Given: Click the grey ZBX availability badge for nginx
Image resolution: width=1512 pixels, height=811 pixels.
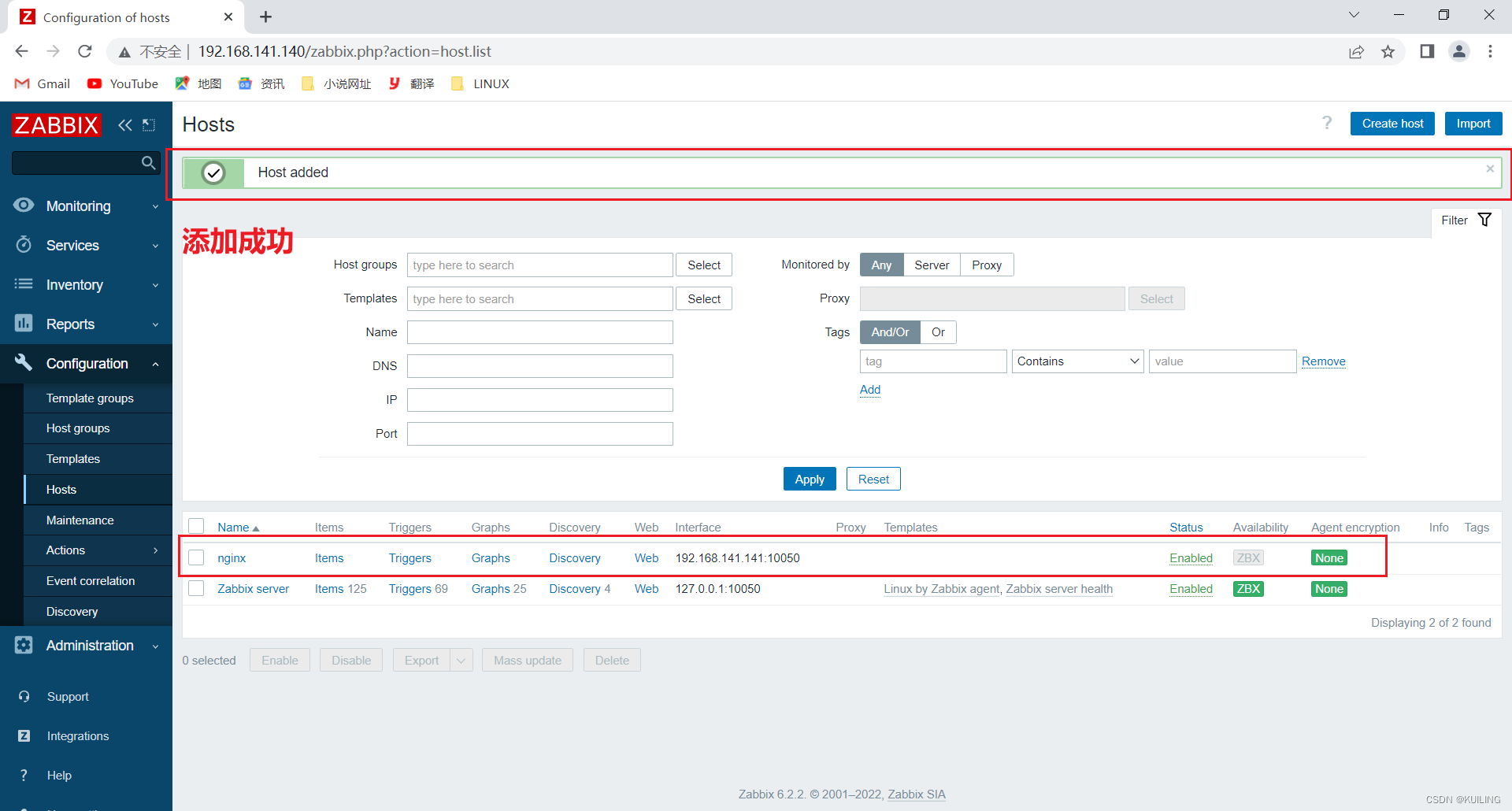Looking at the screenshot, I should coord(1248,557).
